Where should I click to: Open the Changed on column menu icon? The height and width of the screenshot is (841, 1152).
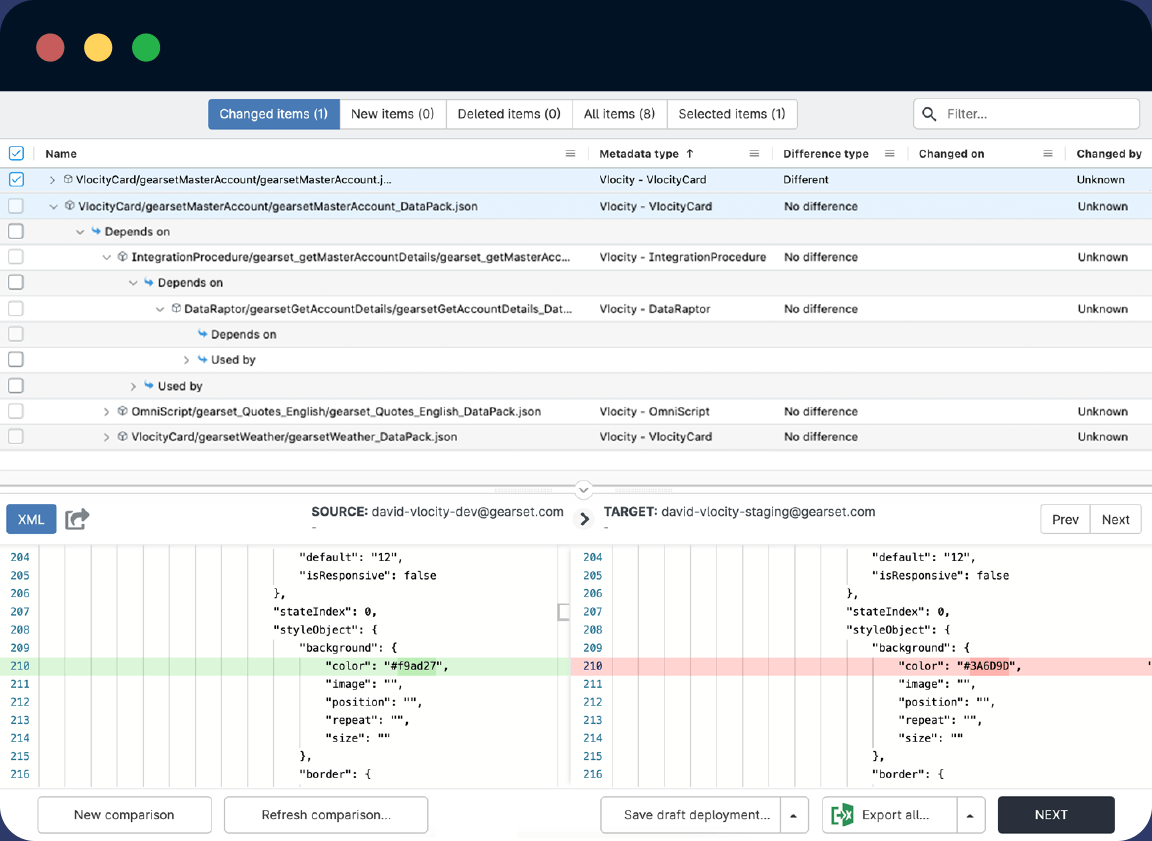(x=1047, y=154)
